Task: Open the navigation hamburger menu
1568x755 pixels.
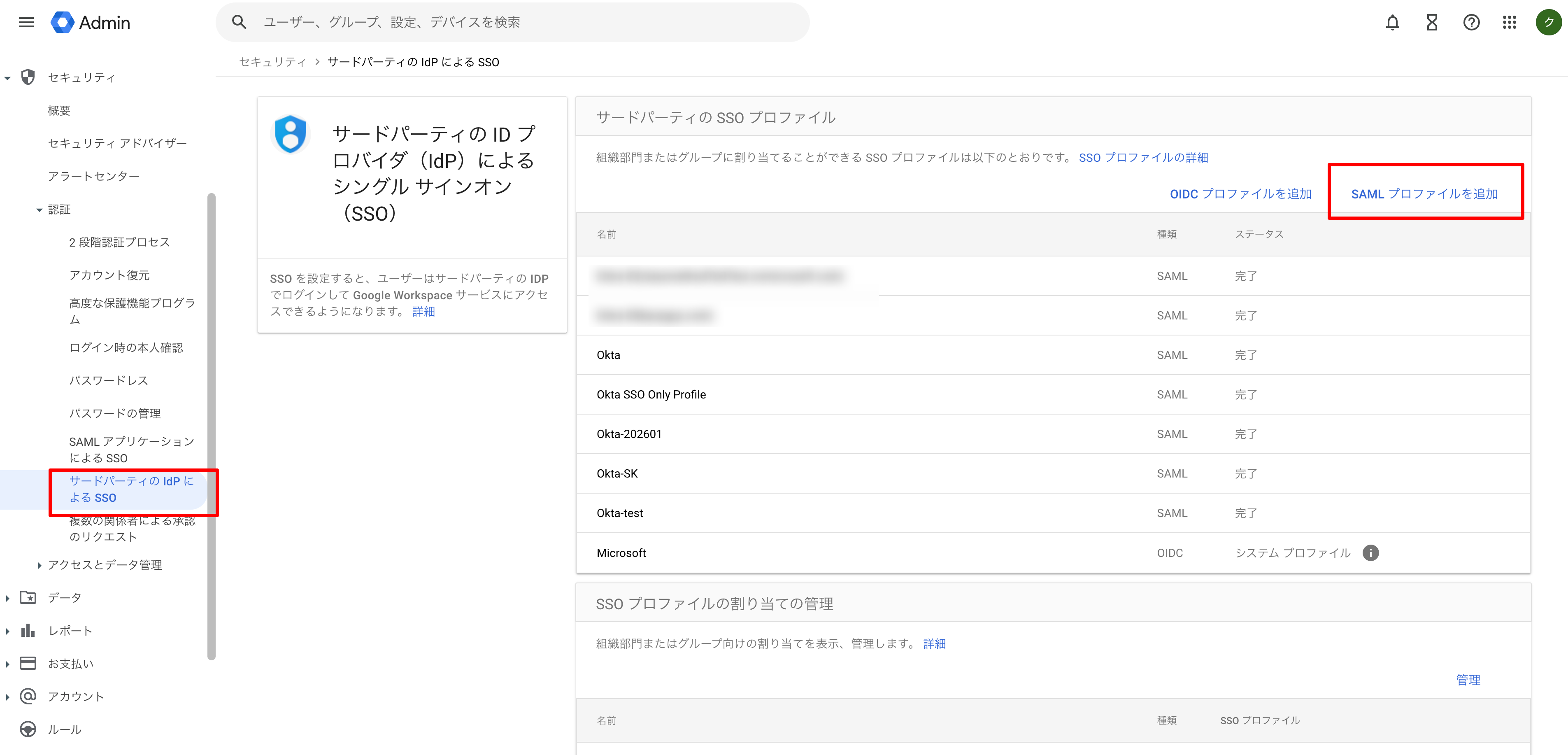Action: click(26, 22)
